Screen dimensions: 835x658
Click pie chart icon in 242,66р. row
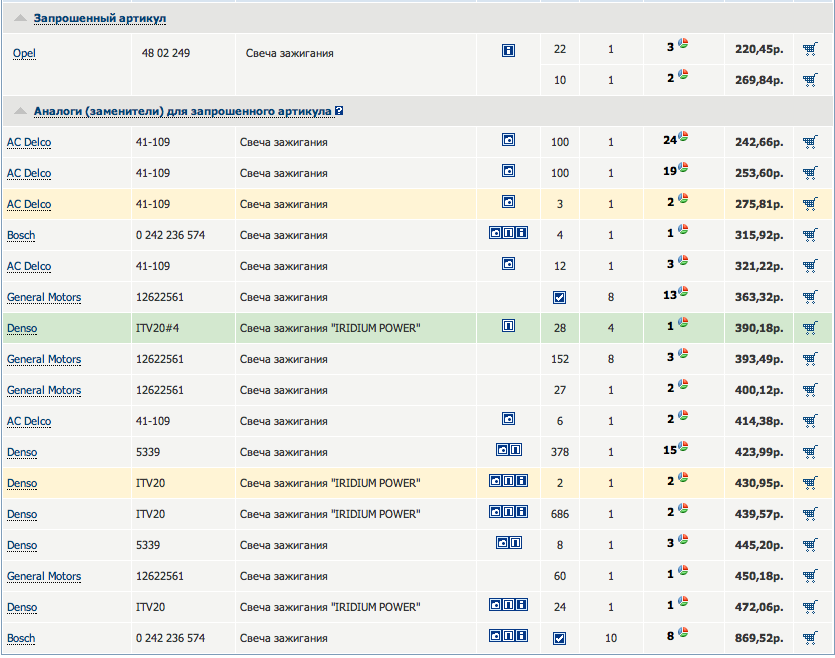pos(683,136)
